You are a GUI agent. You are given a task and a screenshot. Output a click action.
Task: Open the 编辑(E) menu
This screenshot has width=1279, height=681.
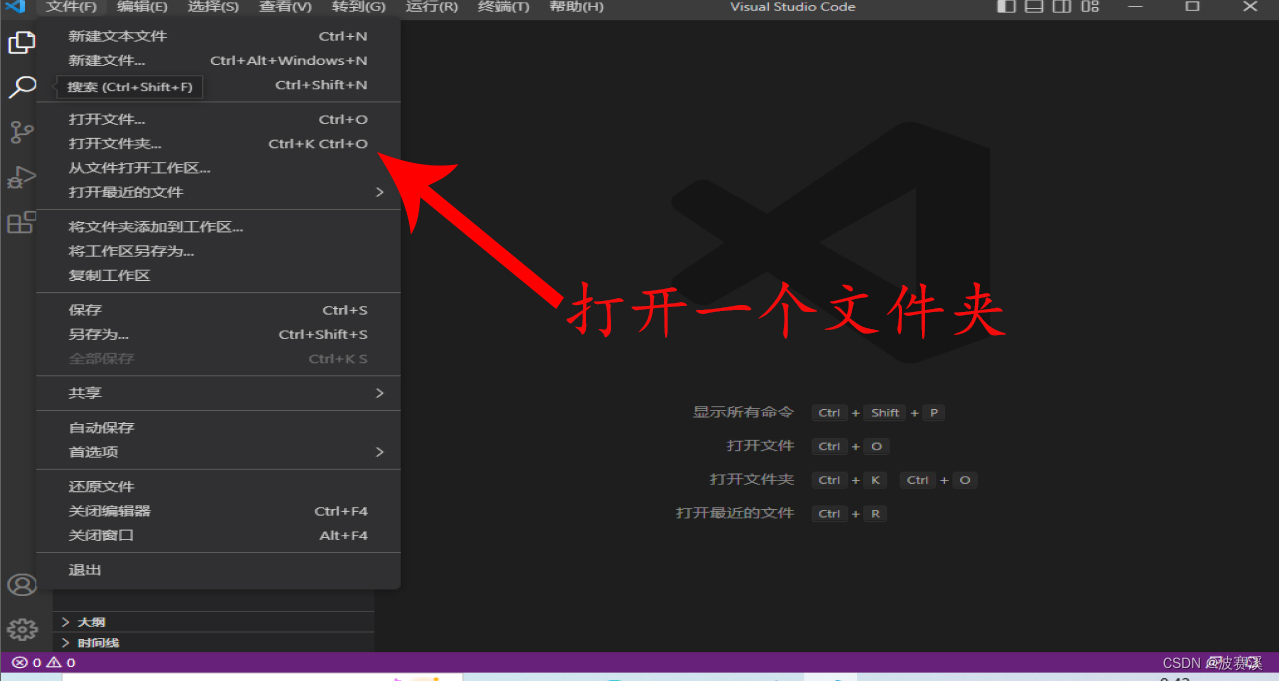click(x=142, y=7)
